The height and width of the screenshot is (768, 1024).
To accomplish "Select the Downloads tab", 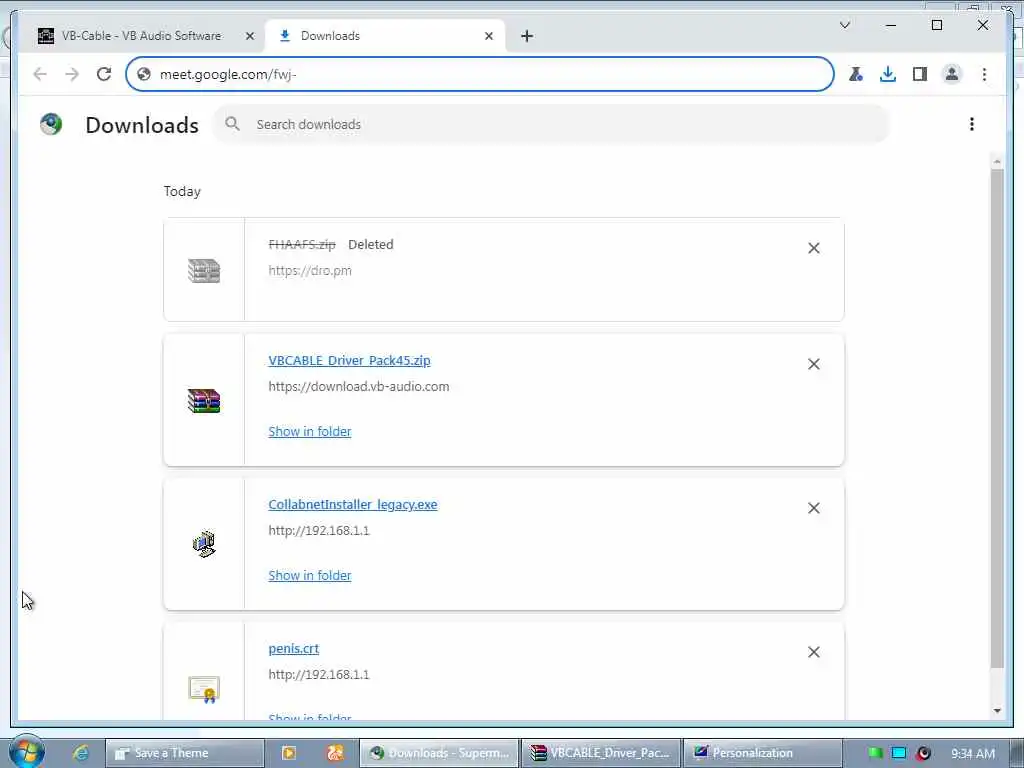I will point(384,36).
